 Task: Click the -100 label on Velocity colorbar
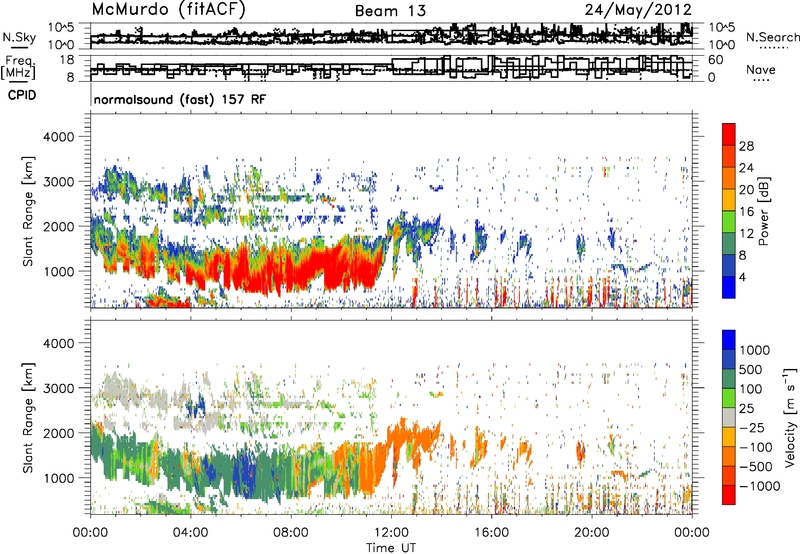pyautogui.click(x=755, y=447)
